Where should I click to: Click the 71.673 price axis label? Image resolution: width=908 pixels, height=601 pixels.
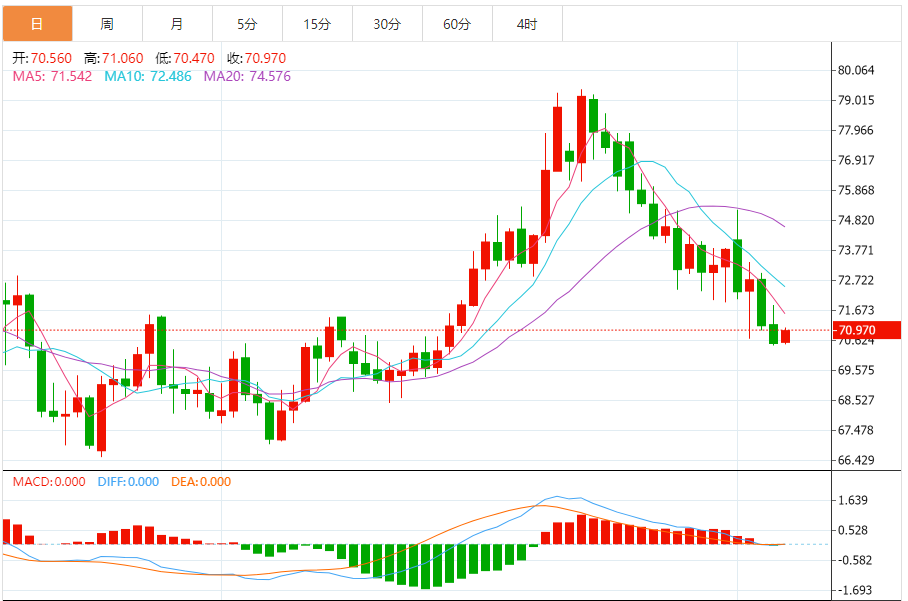tap(856, 310)
